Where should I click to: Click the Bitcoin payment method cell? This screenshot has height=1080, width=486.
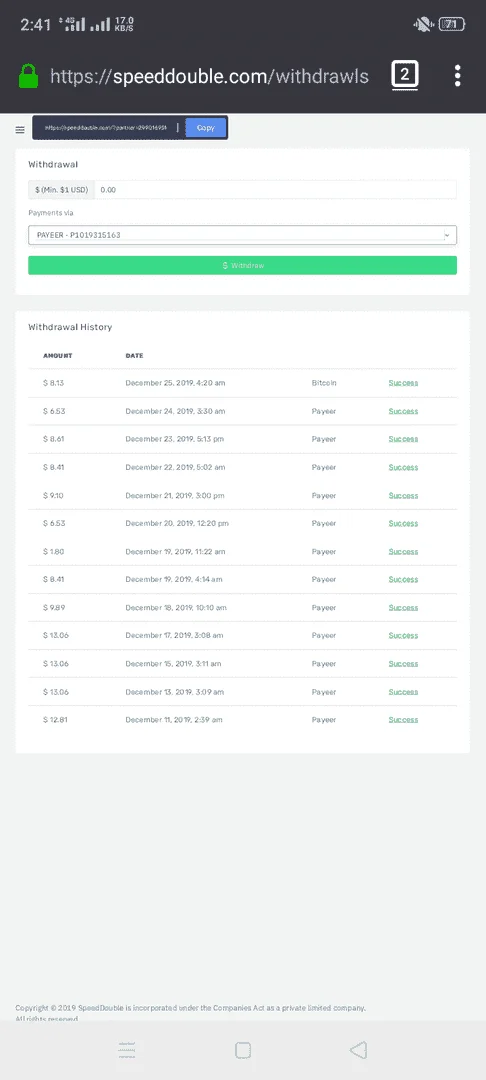point(324,383)
